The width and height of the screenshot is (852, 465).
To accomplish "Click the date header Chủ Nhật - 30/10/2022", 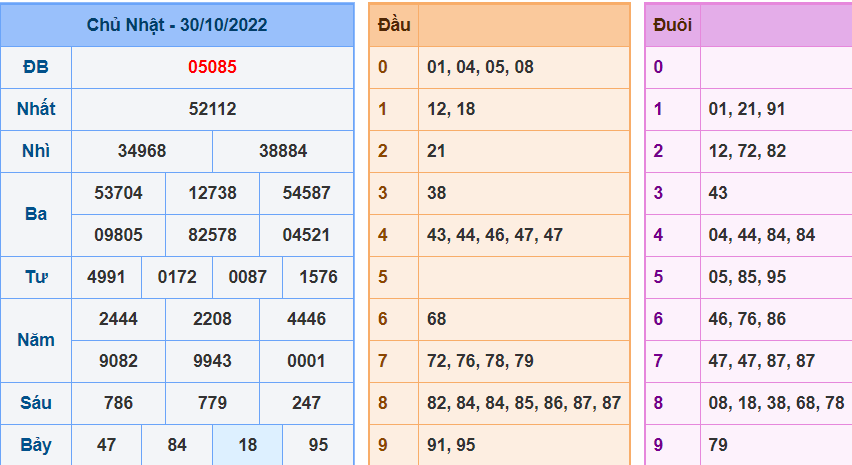I will coord(177,25).
